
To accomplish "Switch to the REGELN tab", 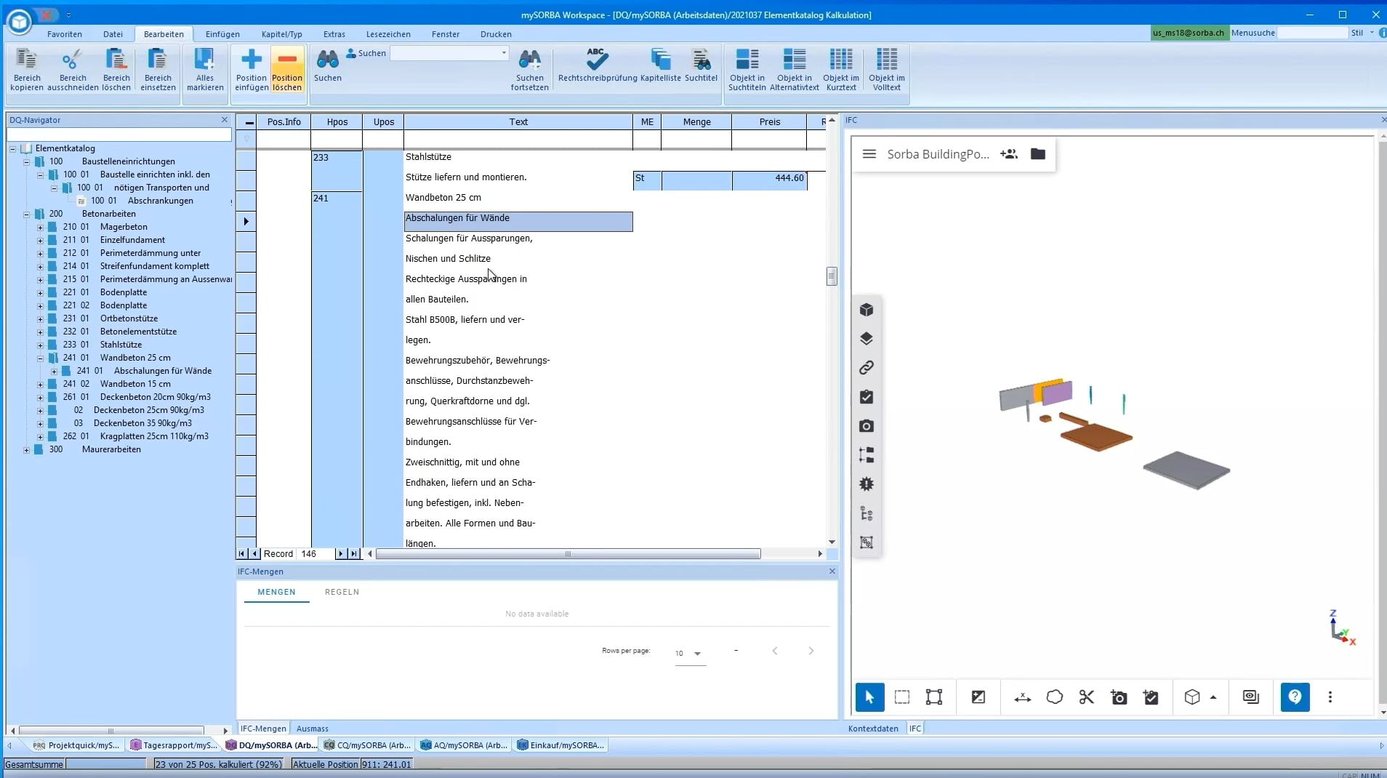I will tap(342, 592).
